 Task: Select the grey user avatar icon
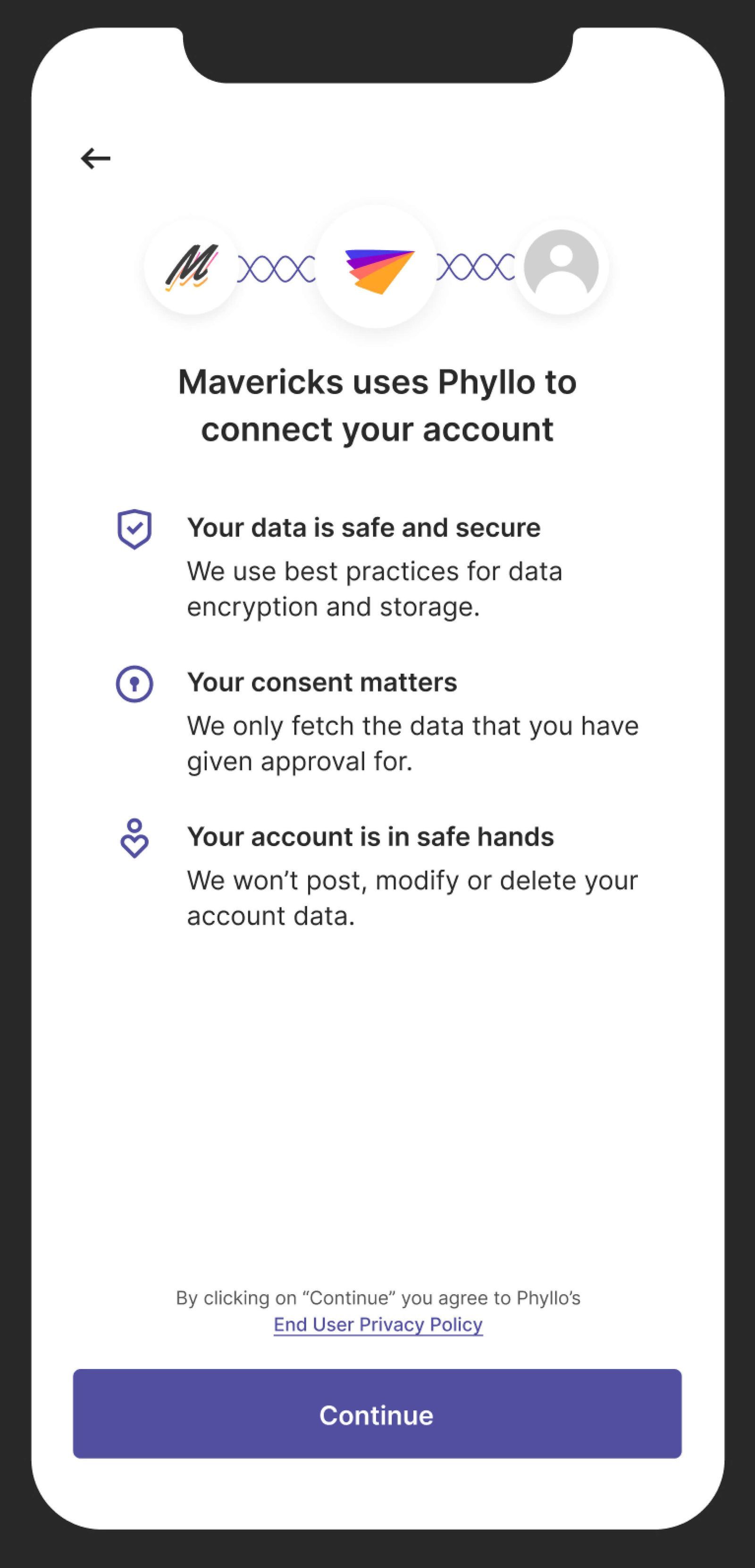[x=561, y=267]
